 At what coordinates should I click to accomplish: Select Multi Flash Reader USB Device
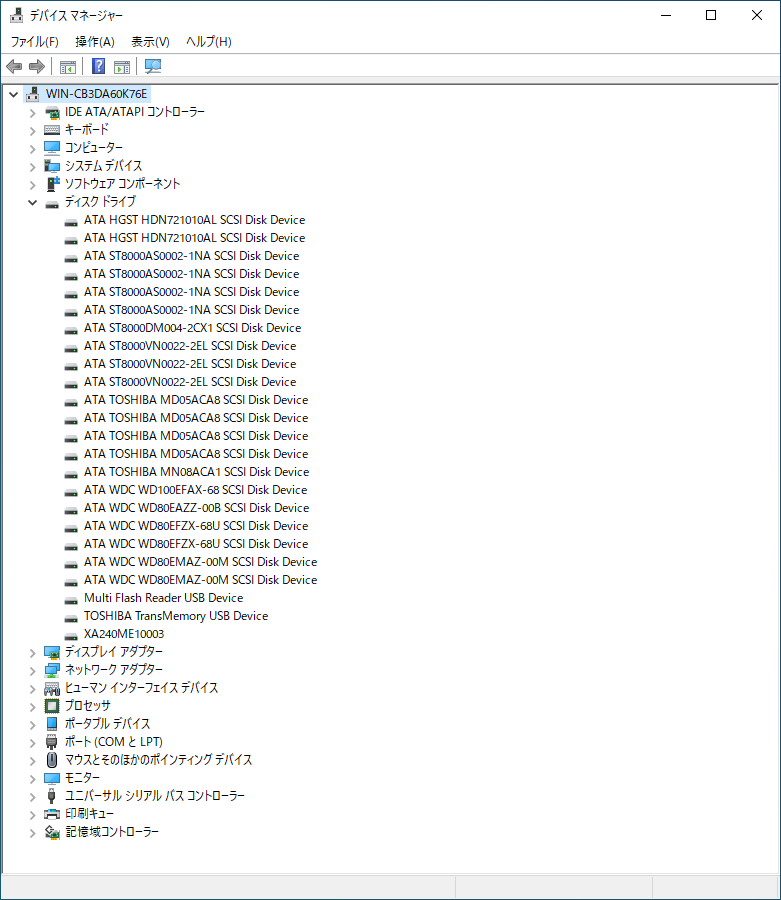coord(164,598)
